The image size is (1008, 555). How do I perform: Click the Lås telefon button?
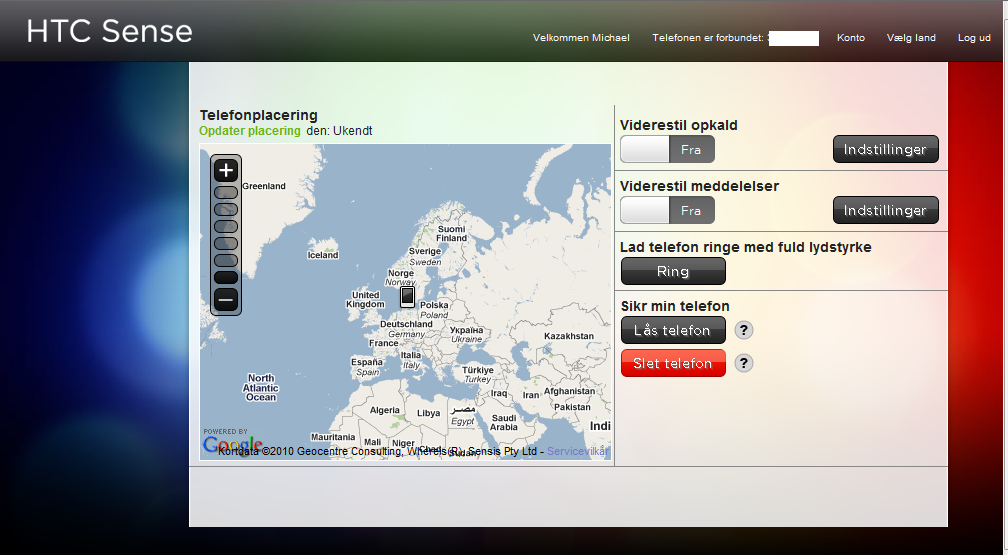coord(673,330)
